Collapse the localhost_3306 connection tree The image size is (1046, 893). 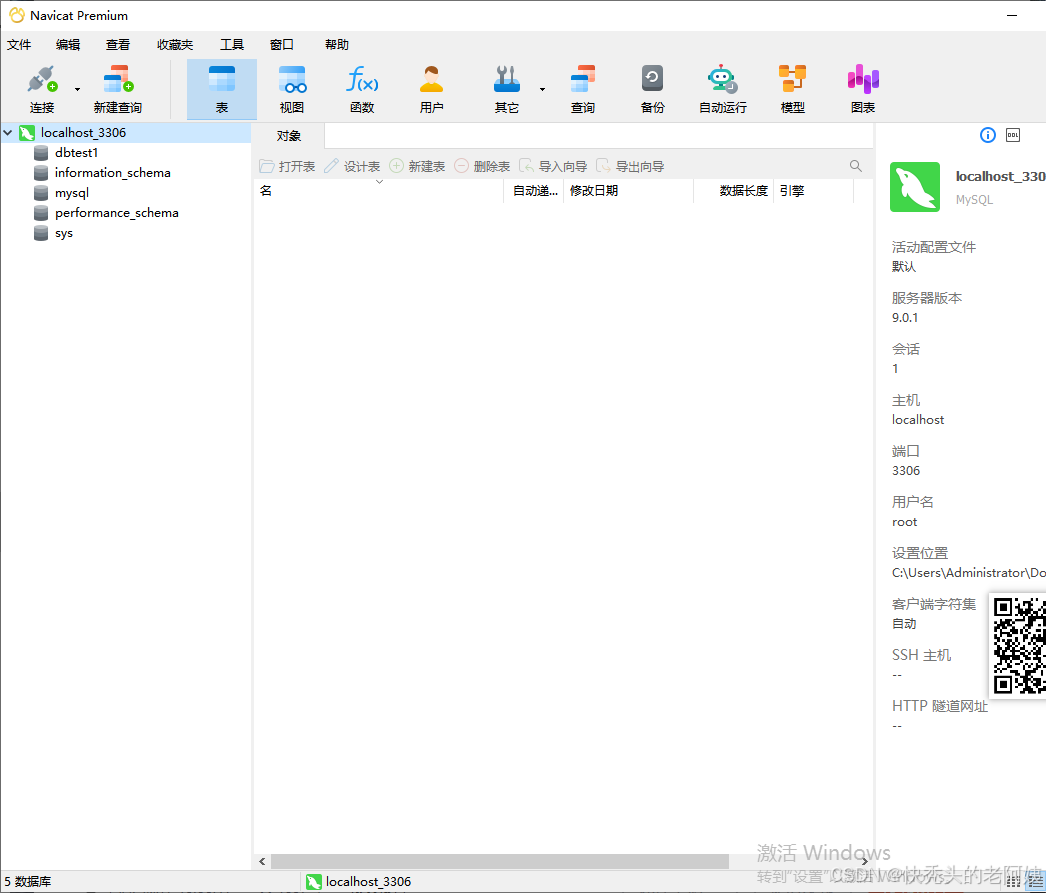[8, 132]
